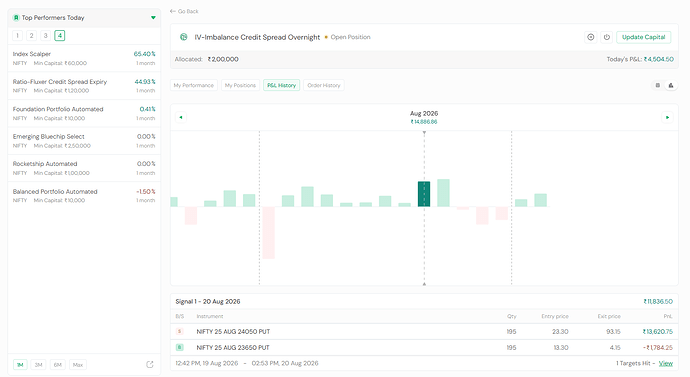Select the 6M time range

point(58,365)
